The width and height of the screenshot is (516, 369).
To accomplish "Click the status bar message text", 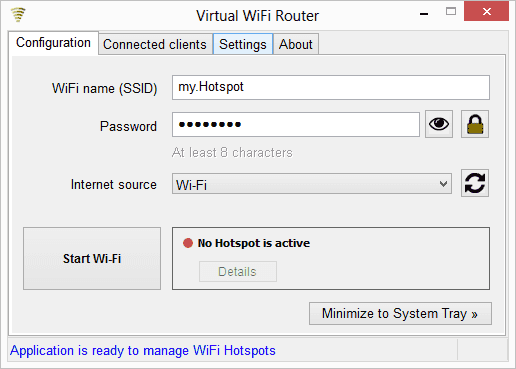I will (x=143, y=350).
